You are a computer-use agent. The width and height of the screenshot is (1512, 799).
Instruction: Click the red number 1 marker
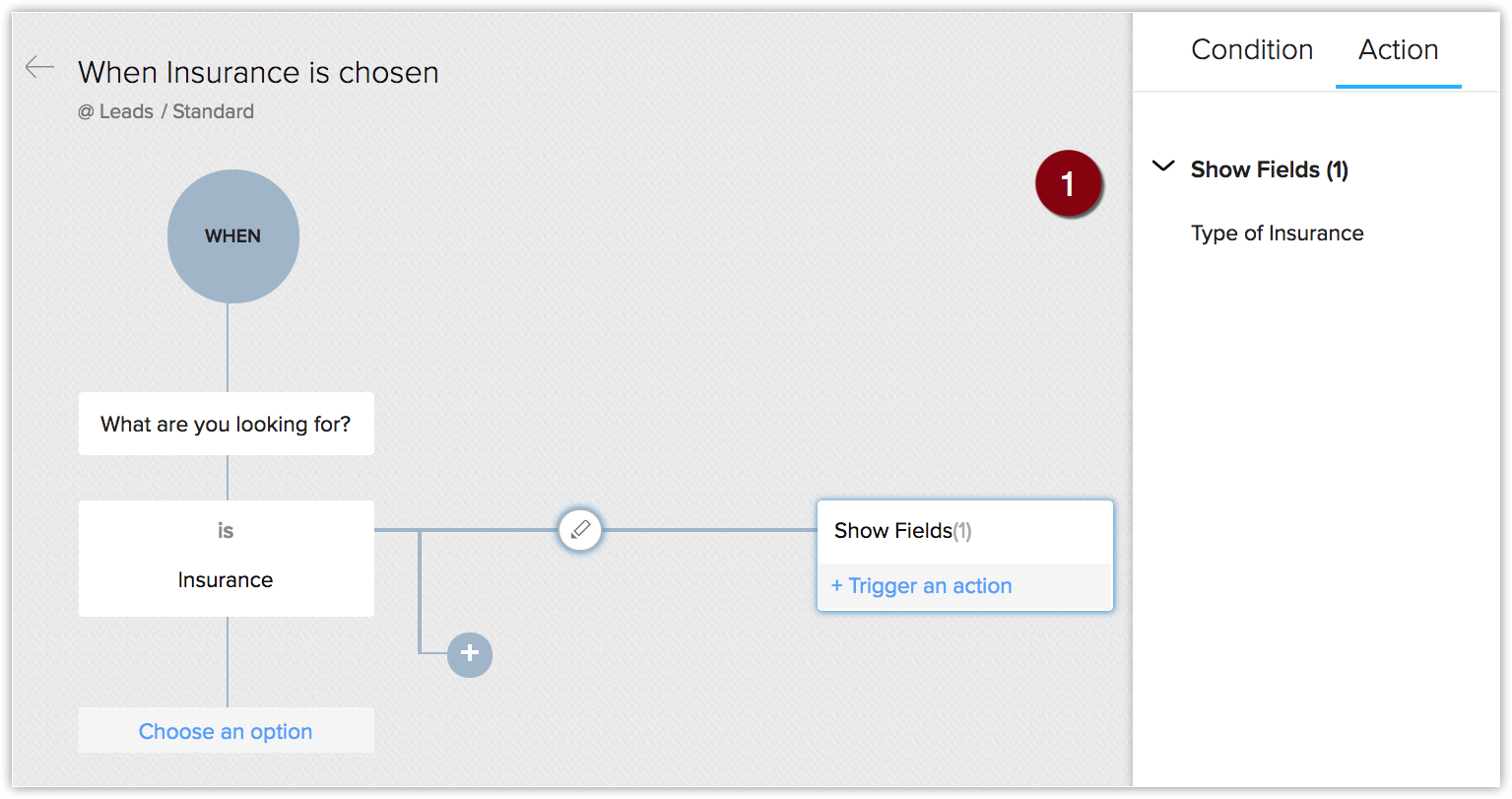[1068, 184]
